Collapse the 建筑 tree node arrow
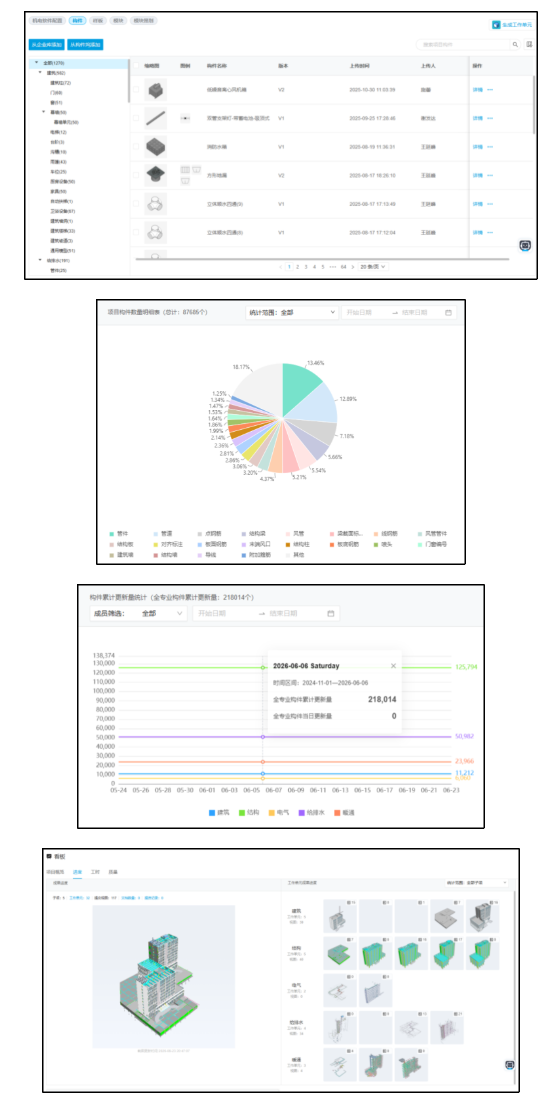 point(40,72)
